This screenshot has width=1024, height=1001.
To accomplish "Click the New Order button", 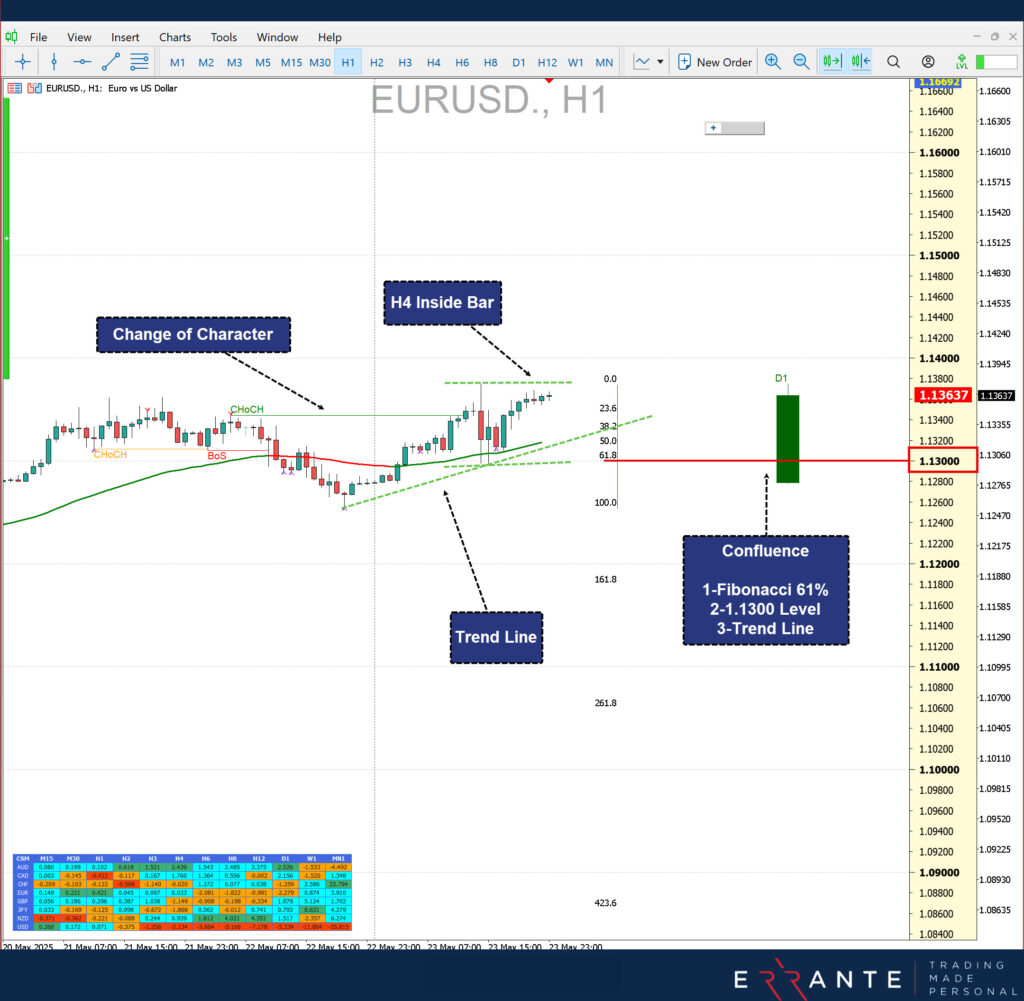I will (x=714, y=62).
